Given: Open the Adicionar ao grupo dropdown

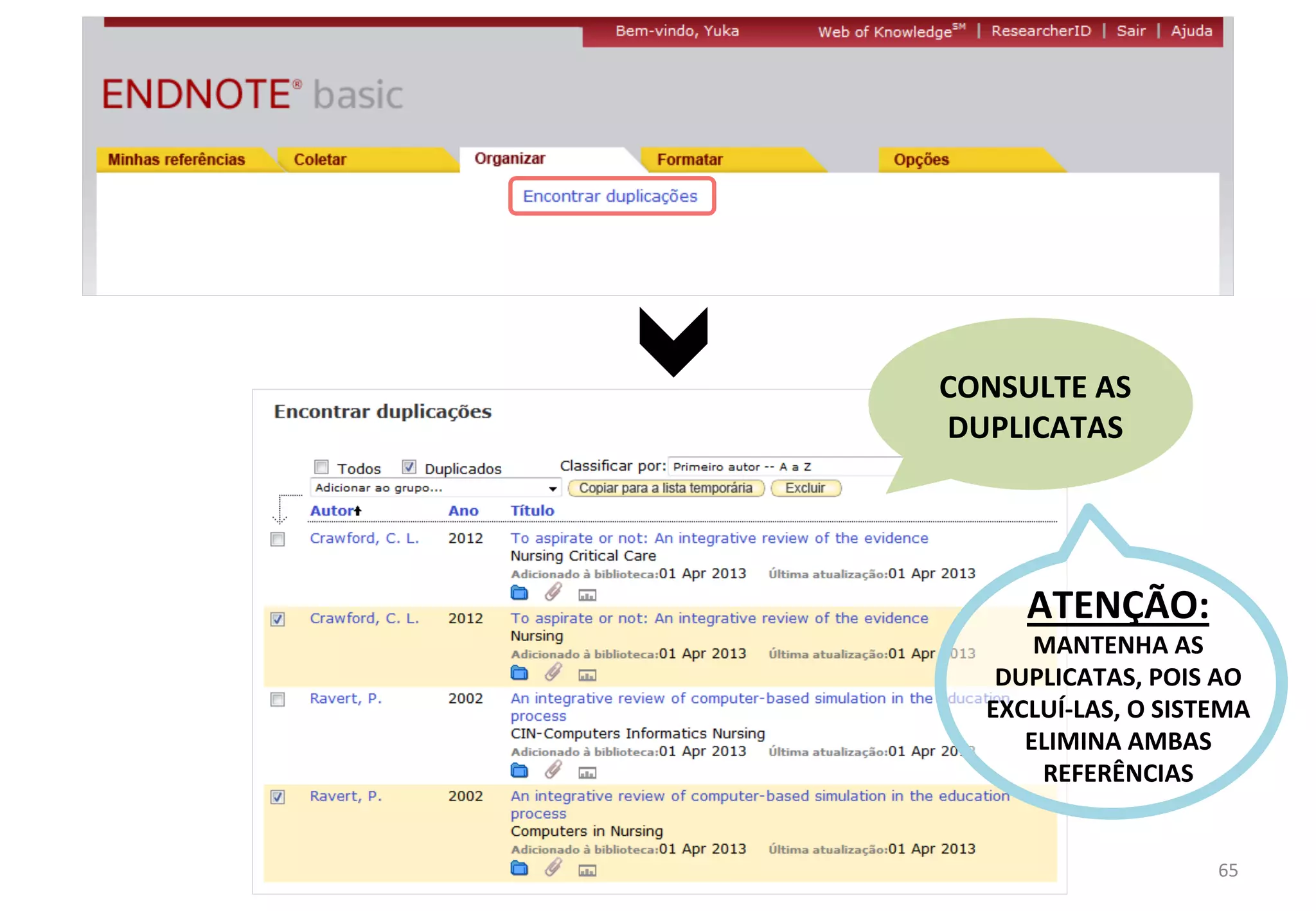Looking at the screenshot, I should [436, 488].
